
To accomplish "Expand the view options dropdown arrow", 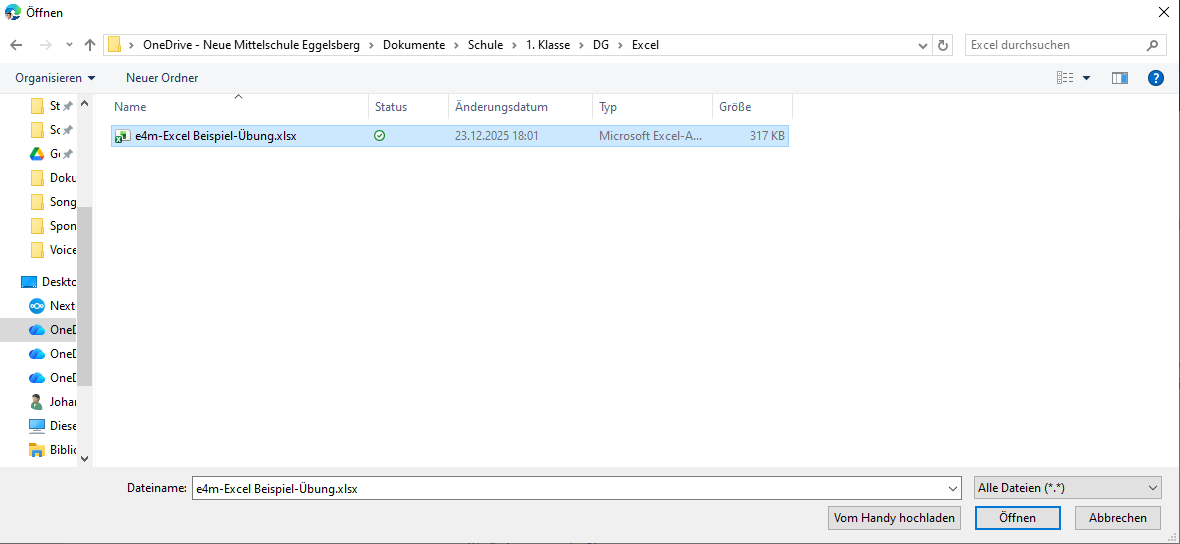I will [x=1086, y=78].
